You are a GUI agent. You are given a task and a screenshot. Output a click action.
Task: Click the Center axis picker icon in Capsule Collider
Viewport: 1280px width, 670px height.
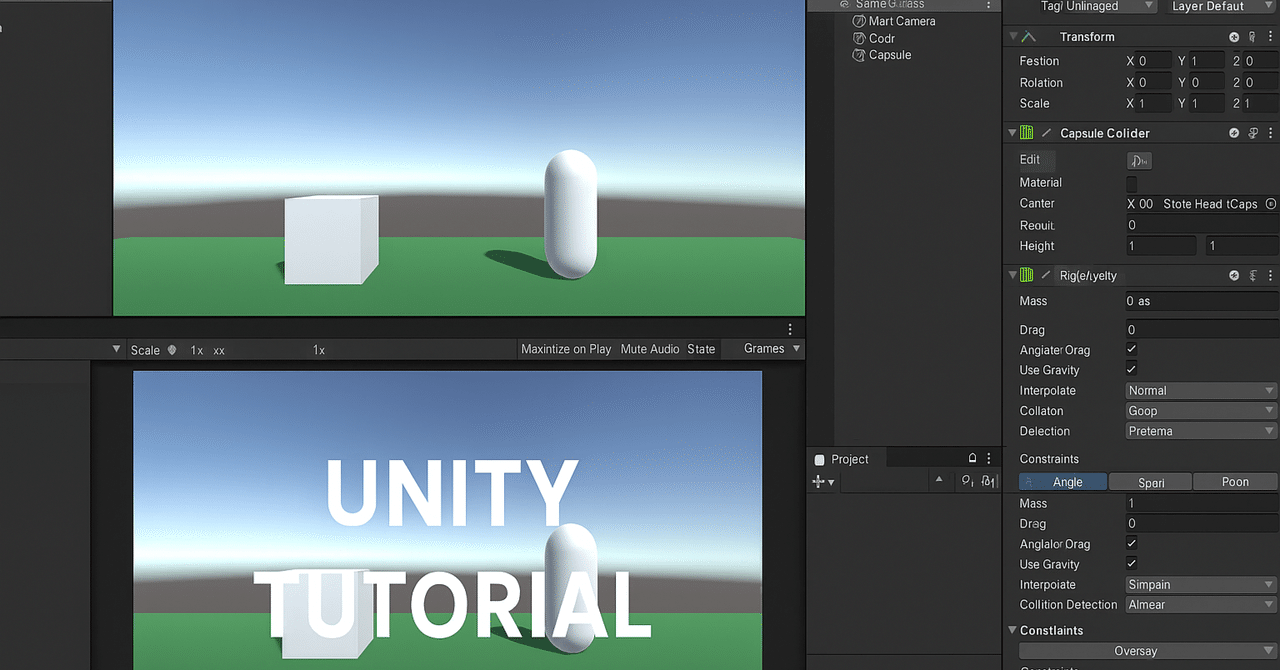click(x=1269, y=204)
